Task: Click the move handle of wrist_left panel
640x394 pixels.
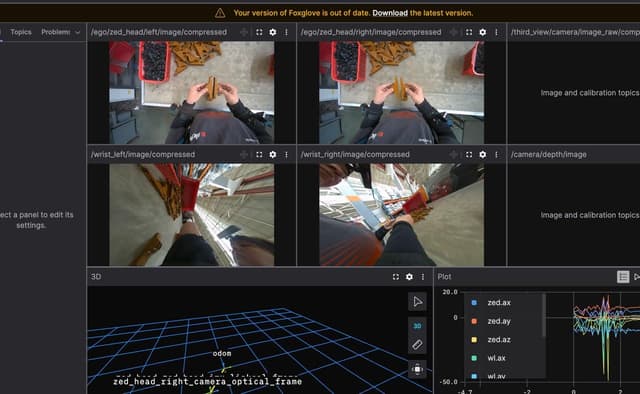Action: (244, 154)
